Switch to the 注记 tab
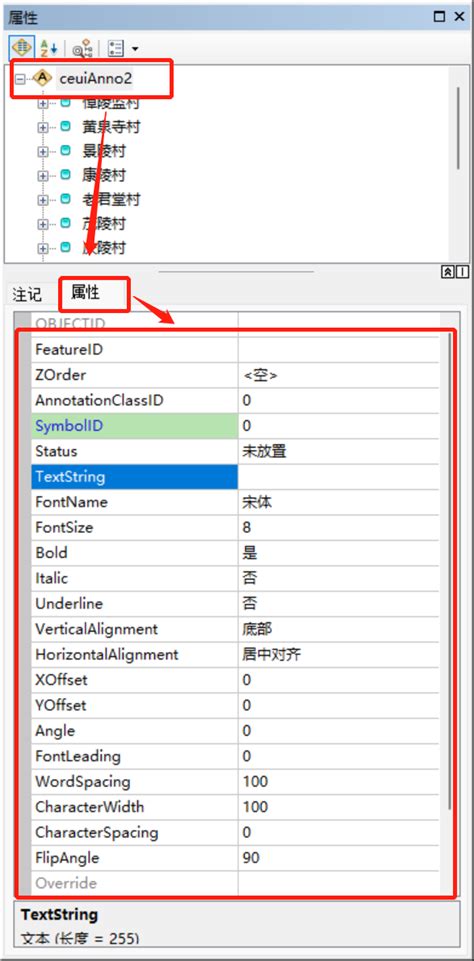Viewport: 474px width, 961px height. (x=27, y=294)
